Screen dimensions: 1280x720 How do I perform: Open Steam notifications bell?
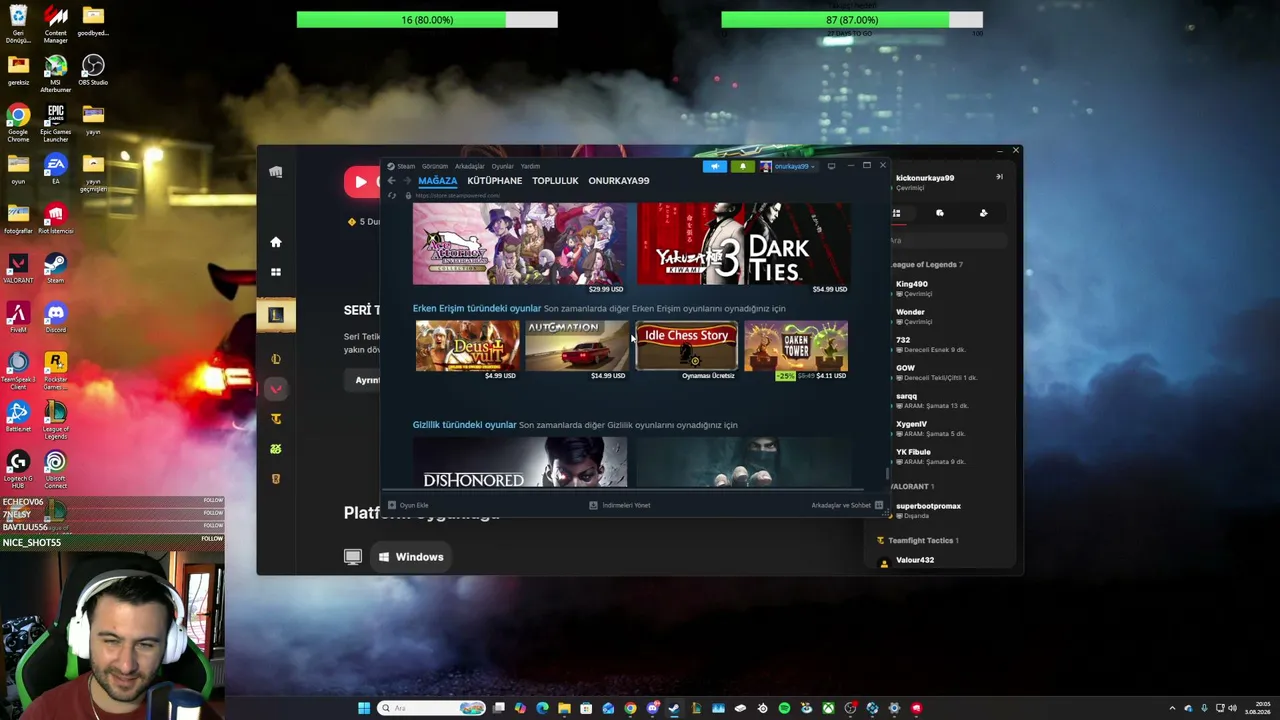(742, 166)
